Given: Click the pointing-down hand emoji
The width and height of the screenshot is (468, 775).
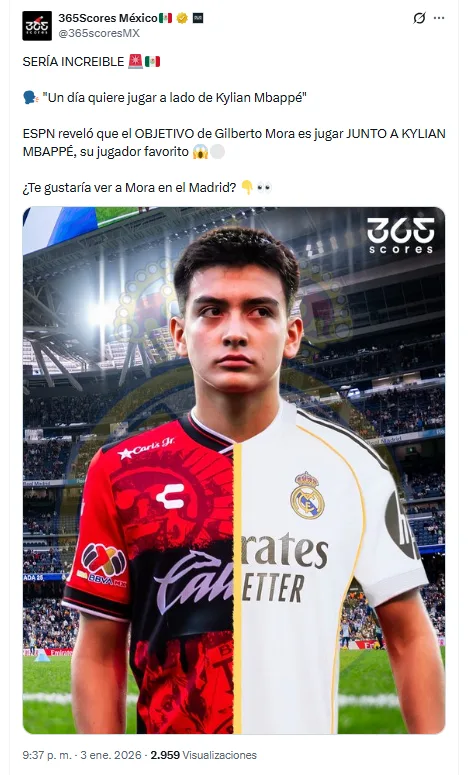Looking at the screenshot, I should click(247, 187).
